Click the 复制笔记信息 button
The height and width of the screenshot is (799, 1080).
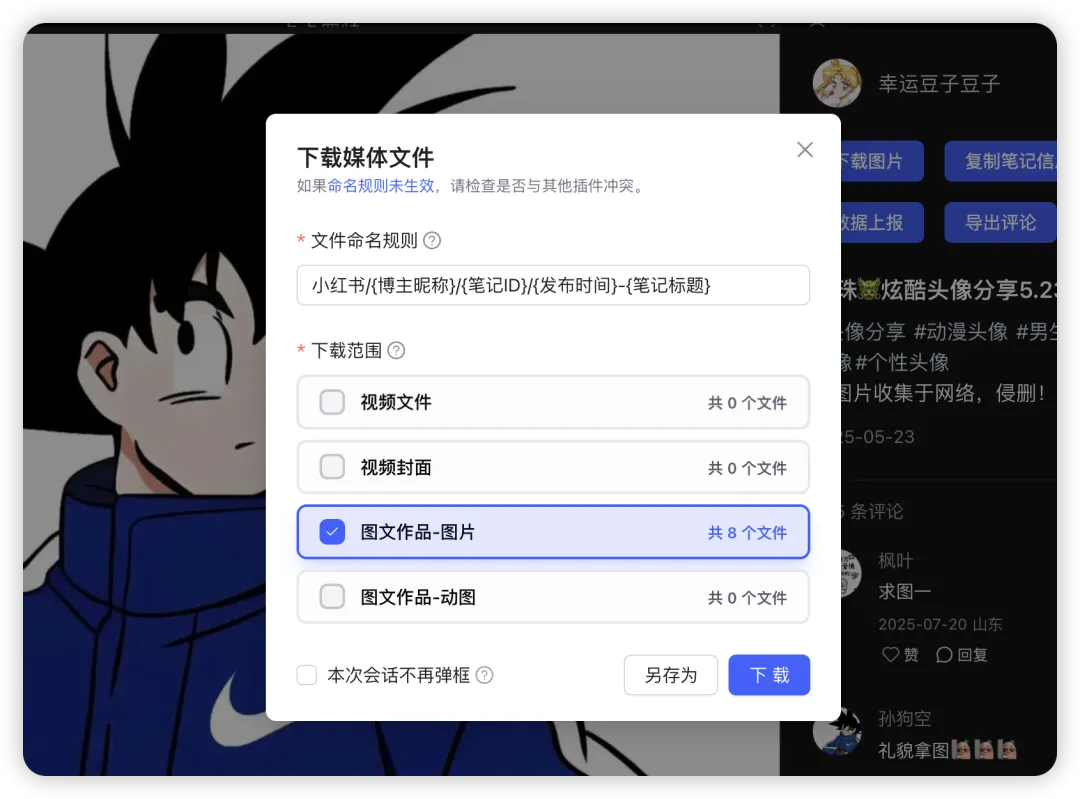(x=1001, y=161)
